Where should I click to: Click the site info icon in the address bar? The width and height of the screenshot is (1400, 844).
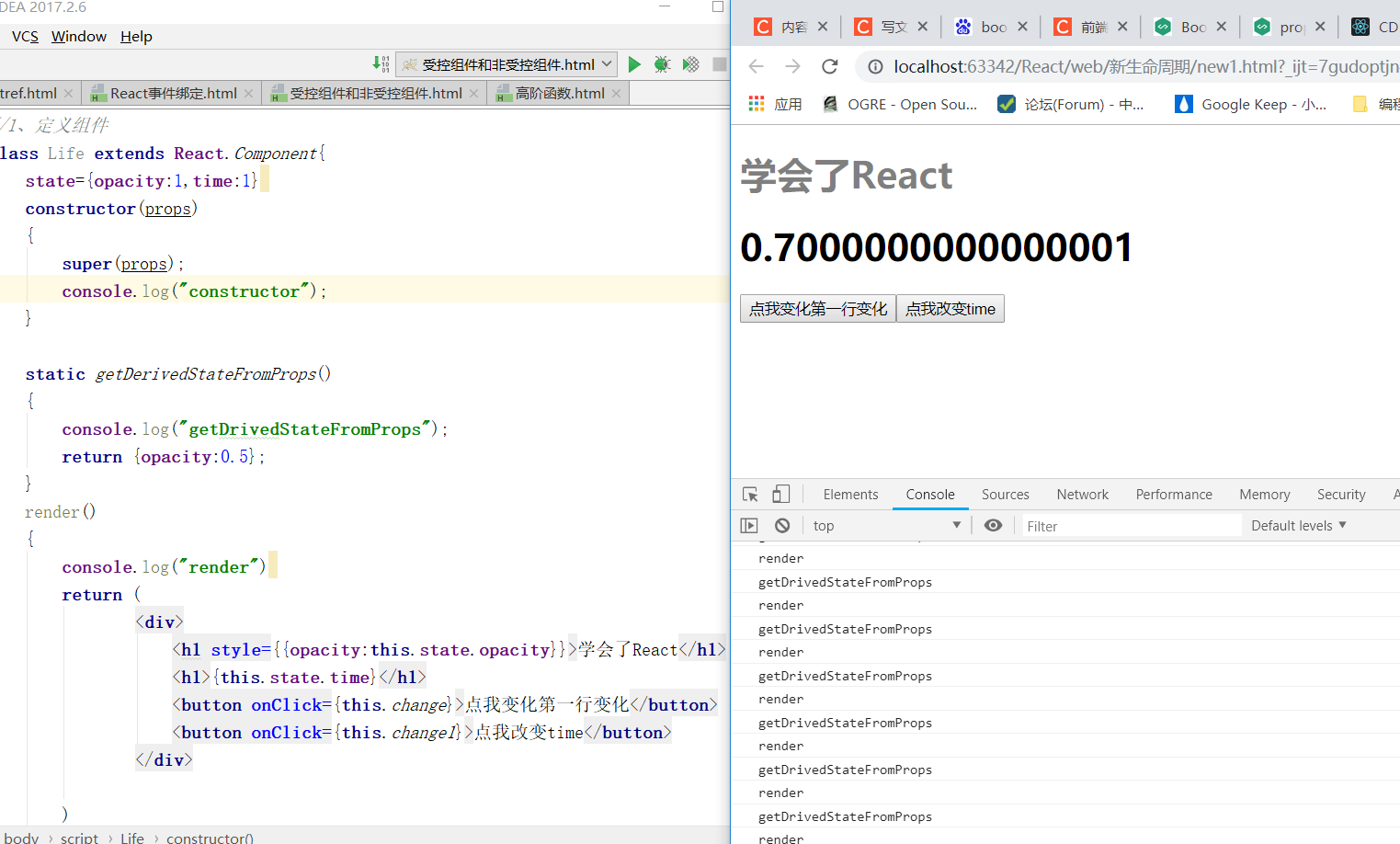click(x=876, y=66)
